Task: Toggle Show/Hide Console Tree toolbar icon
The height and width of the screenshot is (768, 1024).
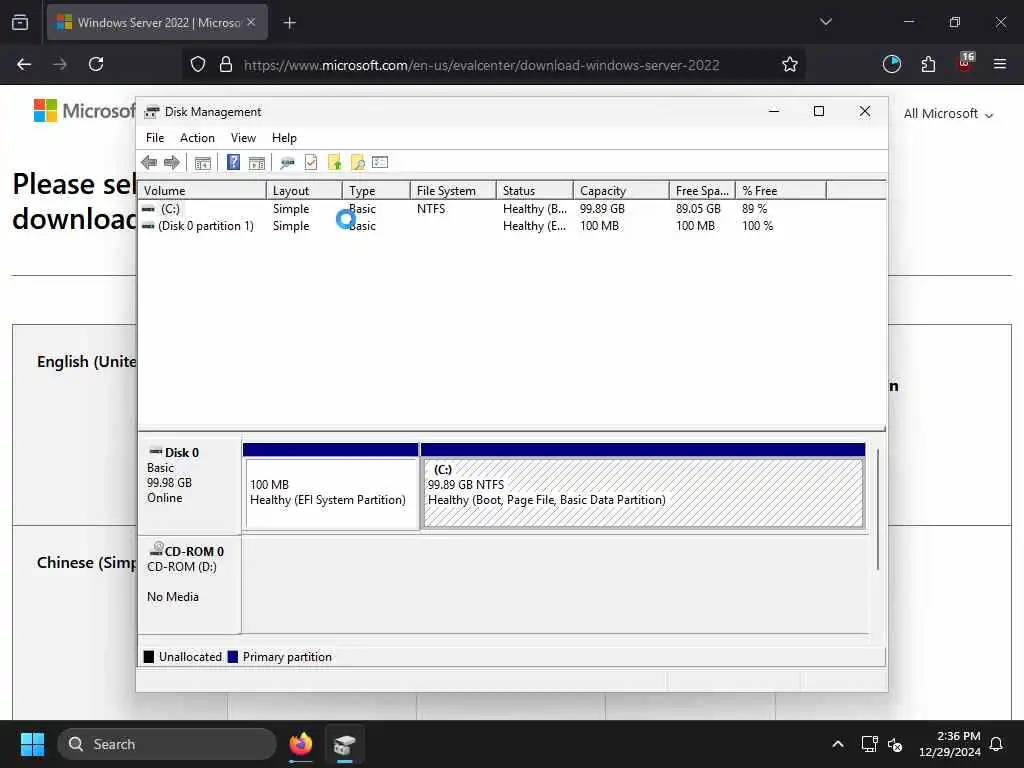Action: click(x=203, y=163)
